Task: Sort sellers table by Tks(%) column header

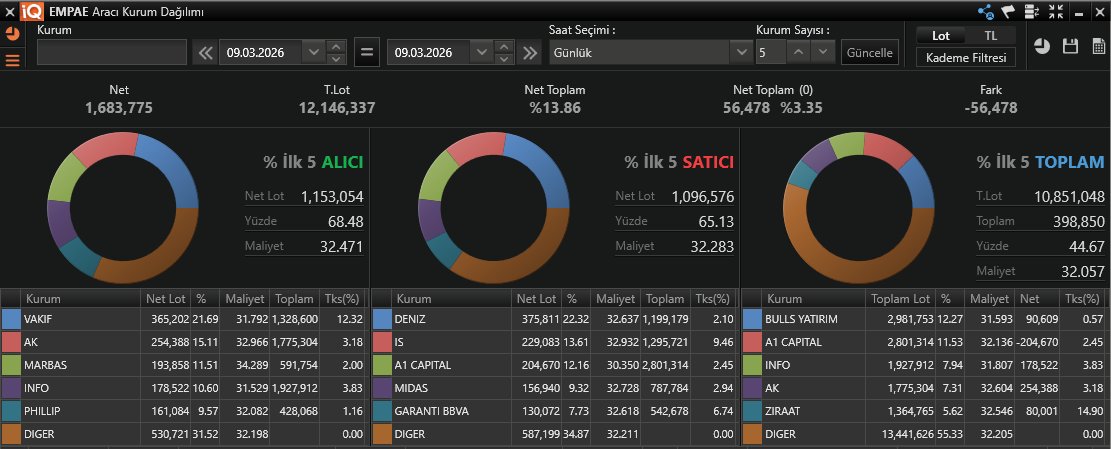Action: pyautogui.click(x=711, y=299)
